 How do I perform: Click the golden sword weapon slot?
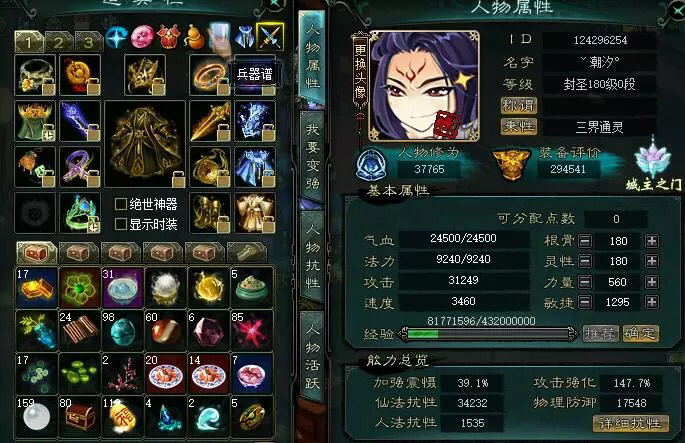[210, 122]
